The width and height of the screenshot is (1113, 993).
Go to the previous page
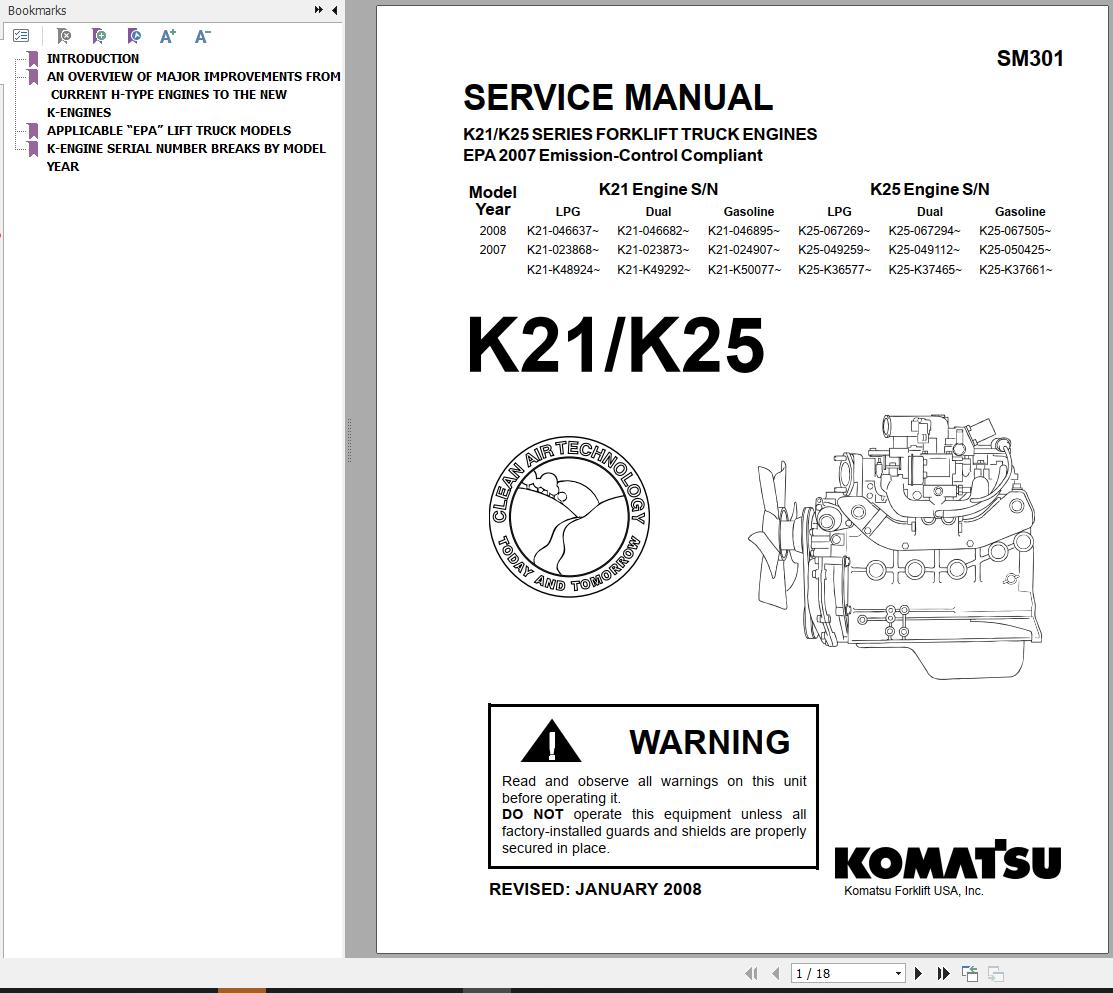point(774,972)
